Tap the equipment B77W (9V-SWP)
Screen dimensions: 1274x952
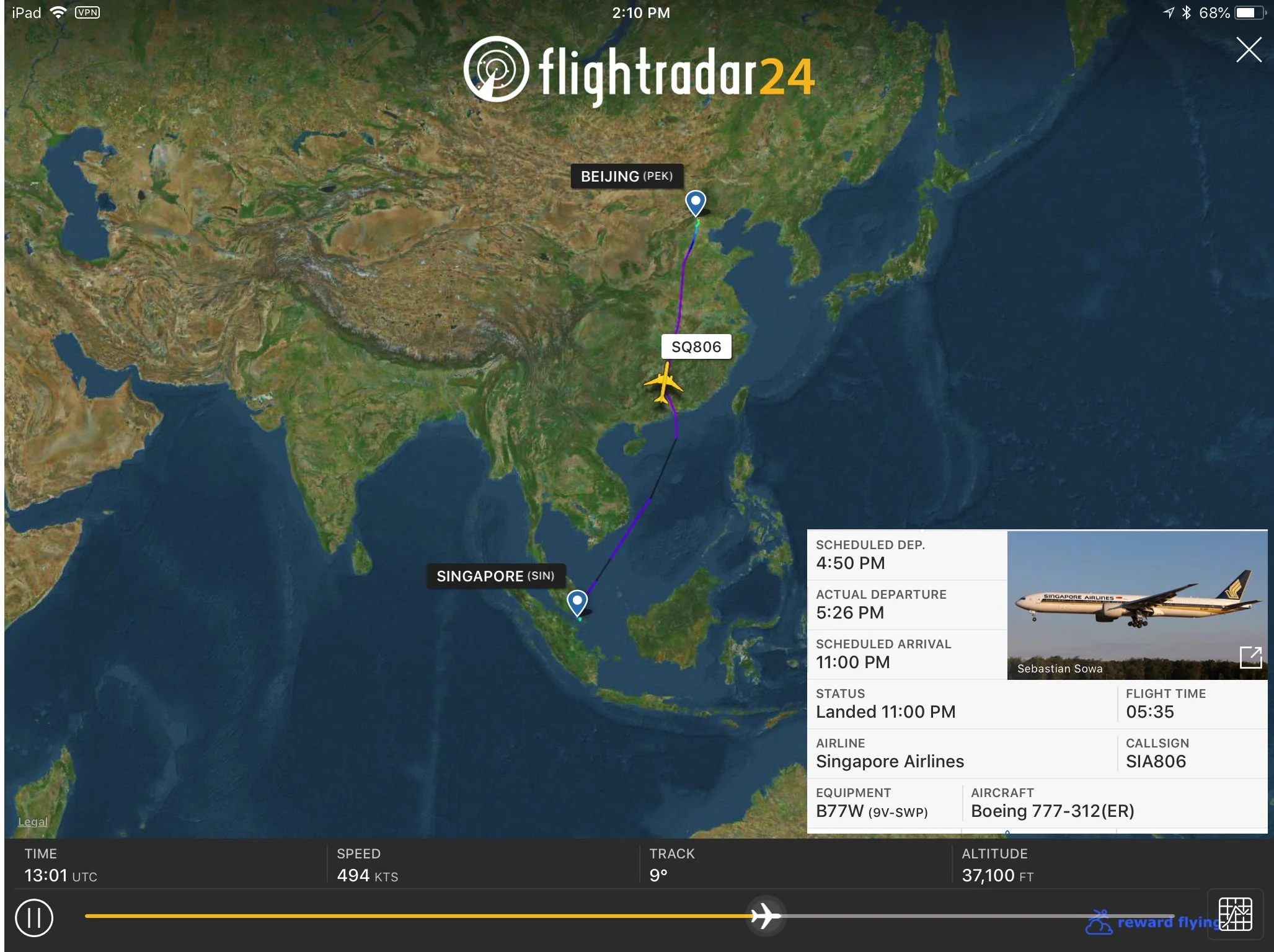tap(872, 811)
